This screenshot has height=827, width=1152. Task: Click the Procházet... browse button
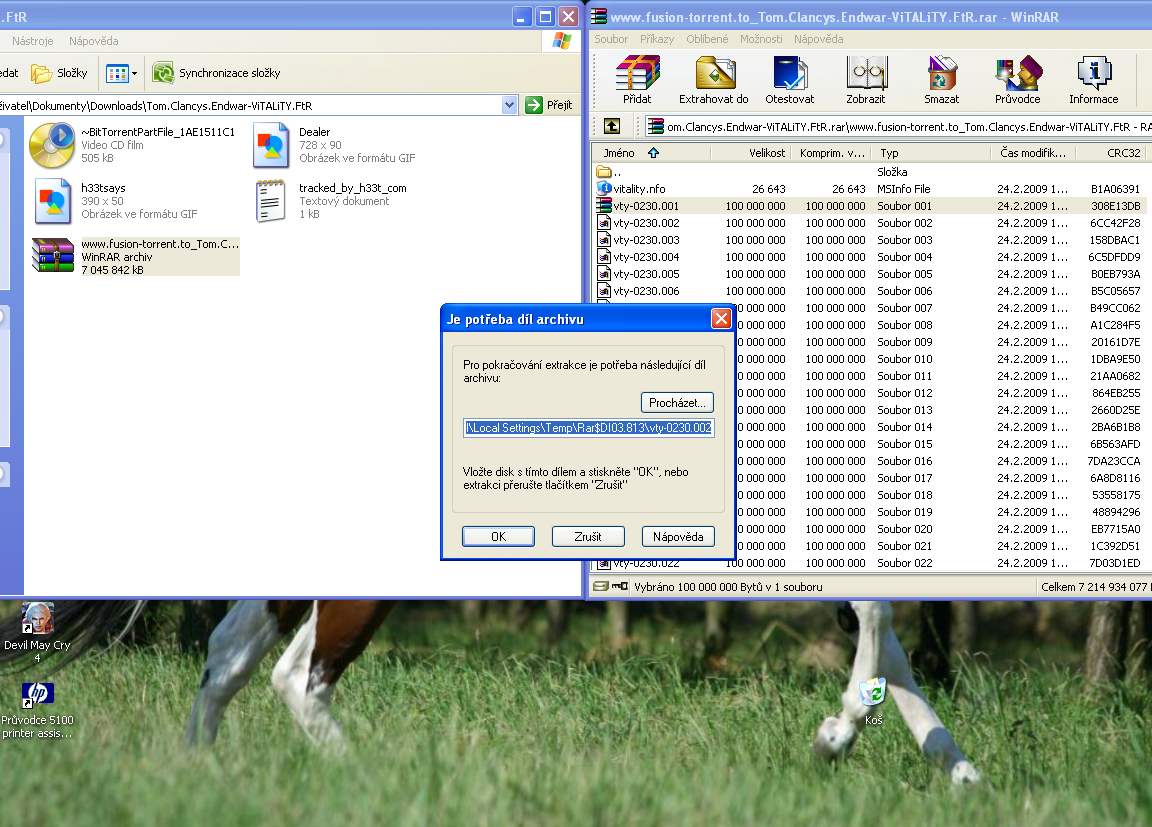coord(677,402)
